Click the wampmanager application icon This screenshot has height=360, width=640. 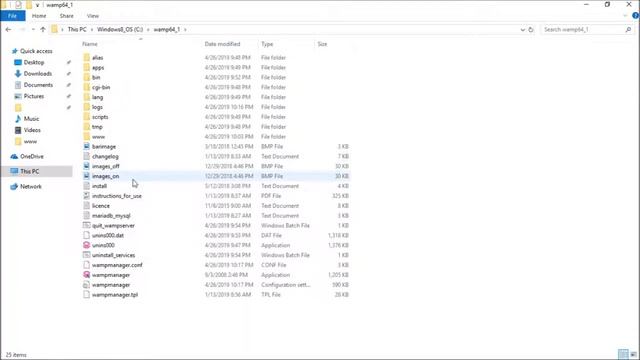click(x=87, y=275)
